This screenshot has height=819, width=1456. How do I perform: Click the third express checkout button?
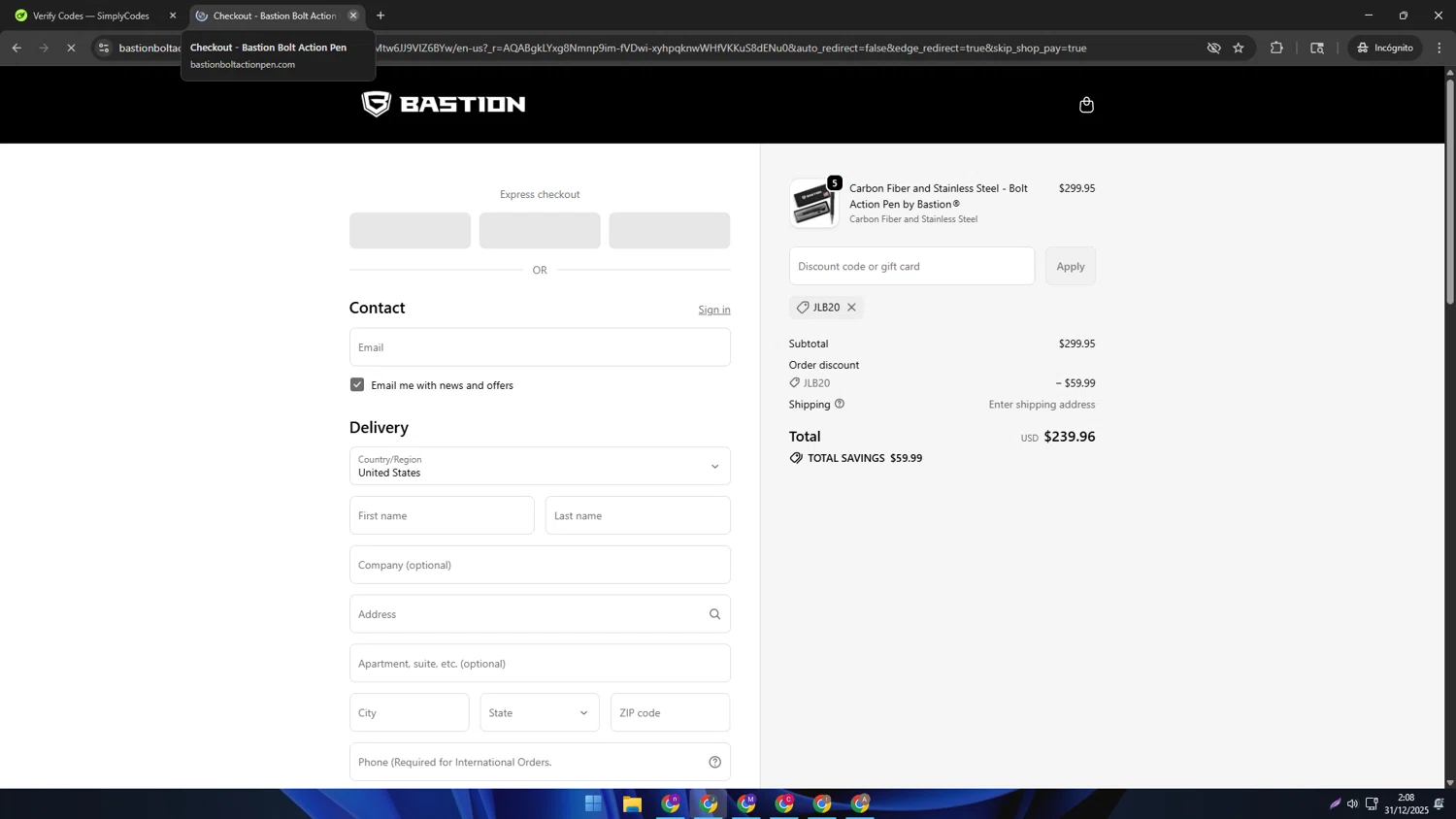click(x=670, y=231)
